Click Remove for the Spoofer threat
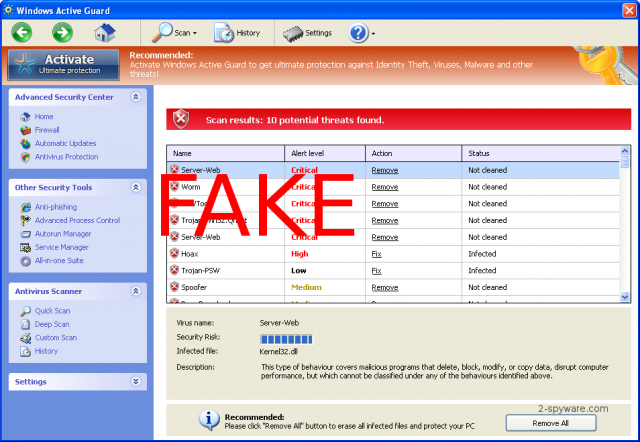Screen dimensions: 640x442 pos(385,288)
